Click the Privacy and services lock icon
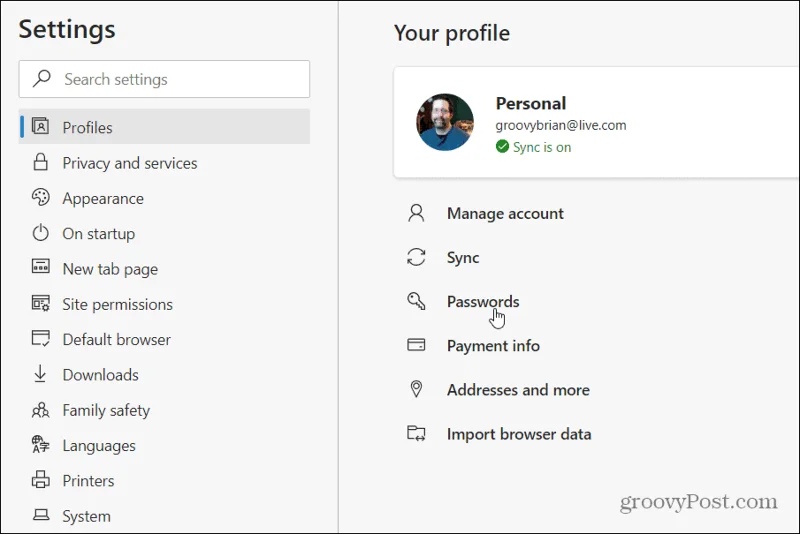800x534 pixels. [40, 162]
